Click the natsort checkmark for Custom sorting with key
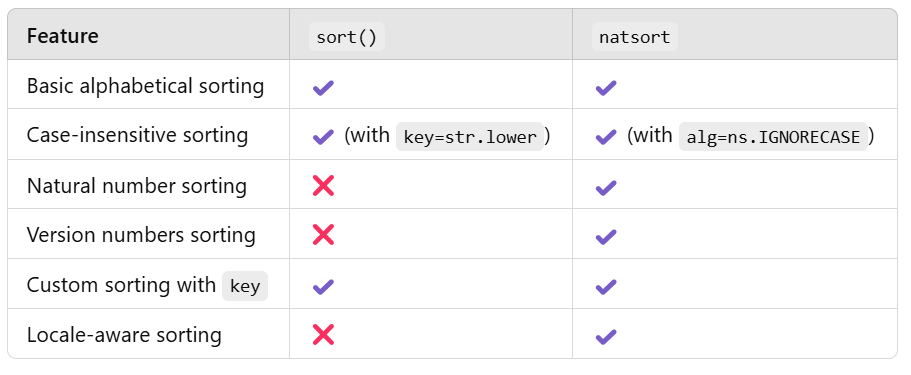Viewport: 911px width, 375px height. [605, 286]
